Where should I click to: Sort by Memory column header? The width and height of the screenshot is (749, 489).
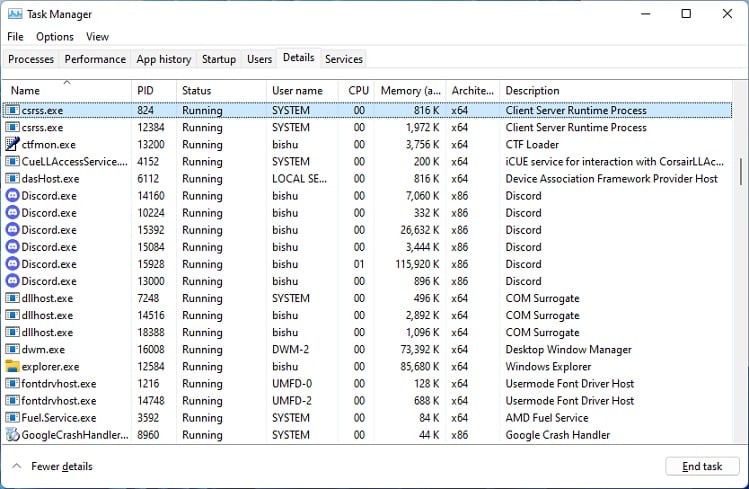coord(409,91)
